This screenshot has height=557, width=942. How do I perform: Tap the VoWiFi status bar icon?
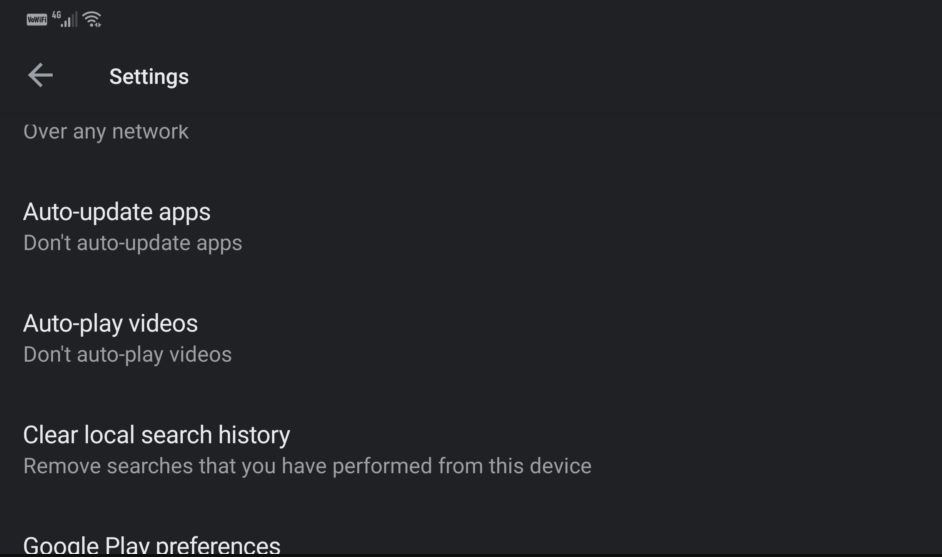tap(36, 19)
